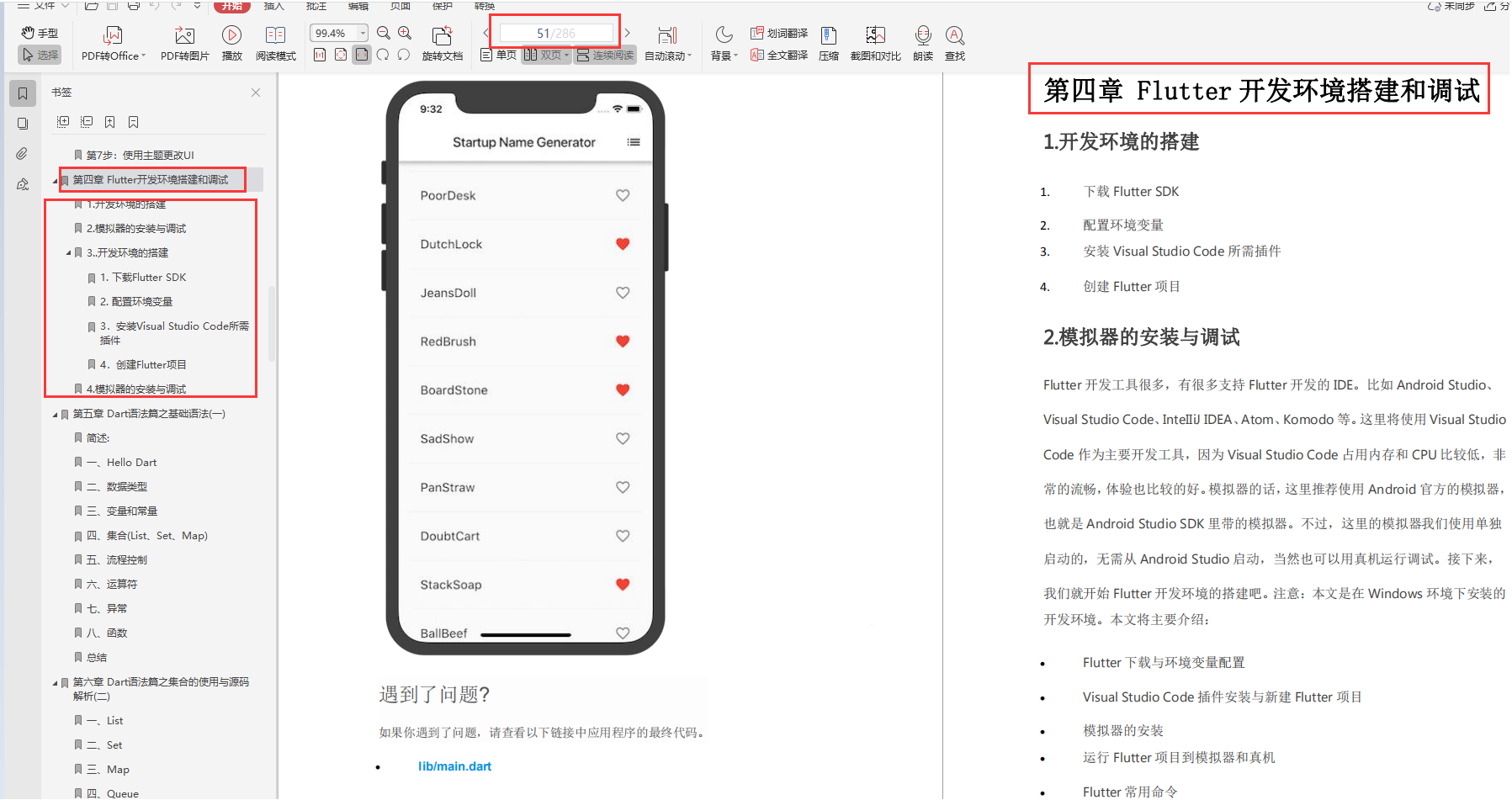
Task: Open screenshot and compare (截图和对比)
Action: click(875, 44)
